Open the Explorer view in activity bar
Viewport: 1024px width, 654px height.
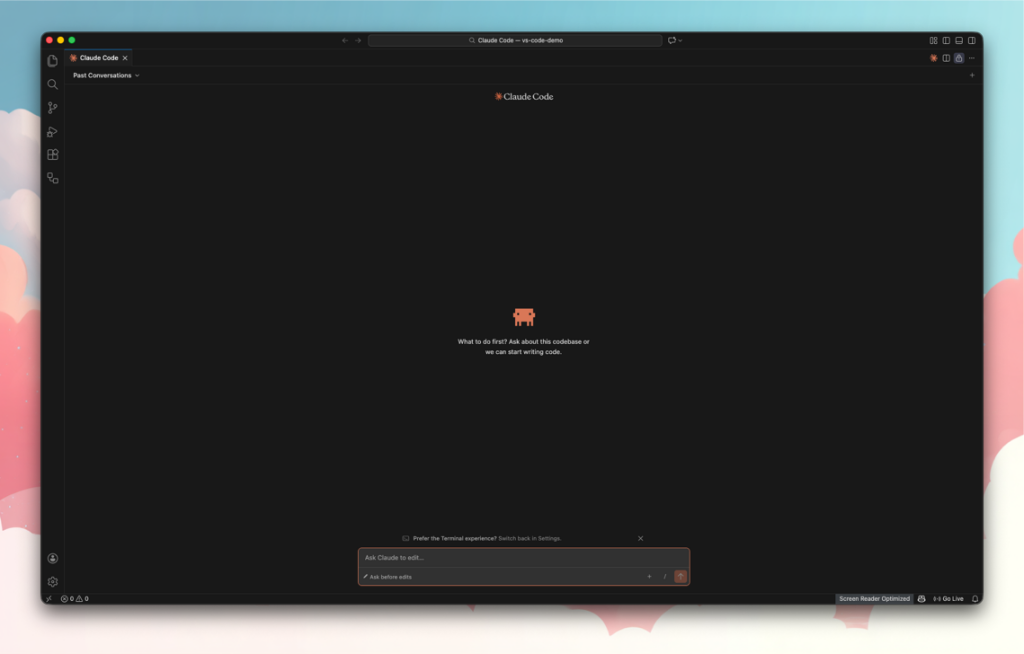pyautogui.click(x=51, y=60)
